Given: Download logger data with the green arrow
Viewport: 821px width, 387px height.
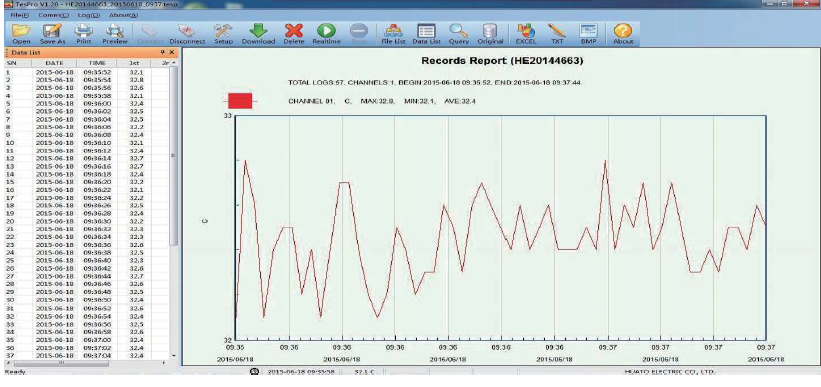Looking at the screenshot, I should pos(258,34).
